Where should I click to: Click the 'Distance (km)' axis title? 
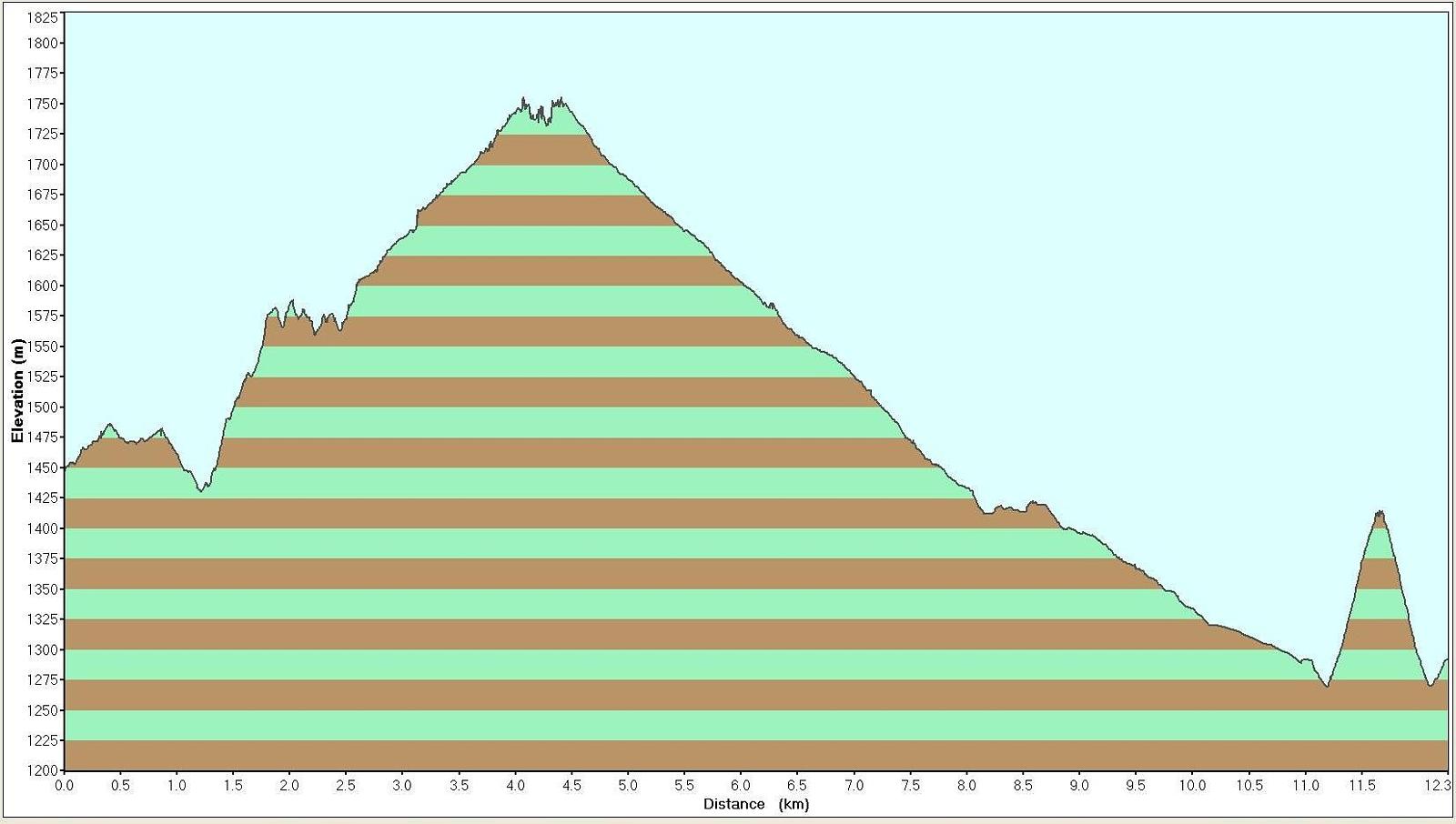756,804
